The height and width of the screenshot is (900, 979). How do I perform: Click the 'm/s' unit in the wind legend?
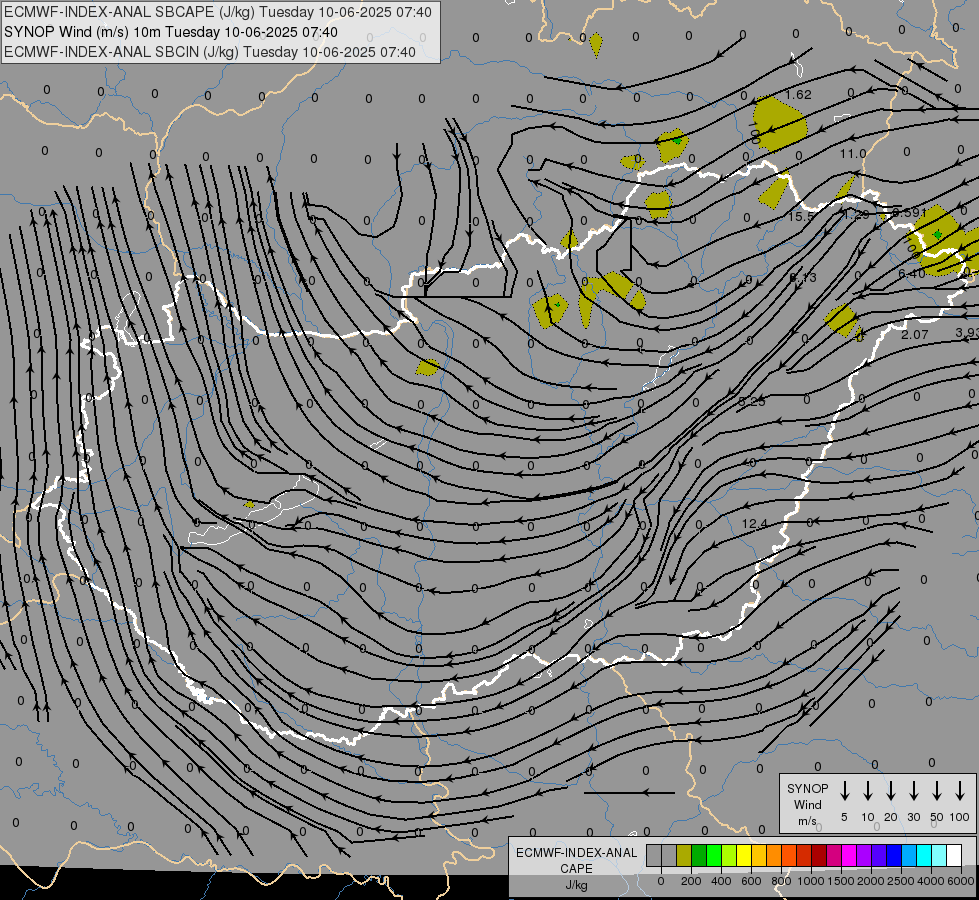coord(807,821)
